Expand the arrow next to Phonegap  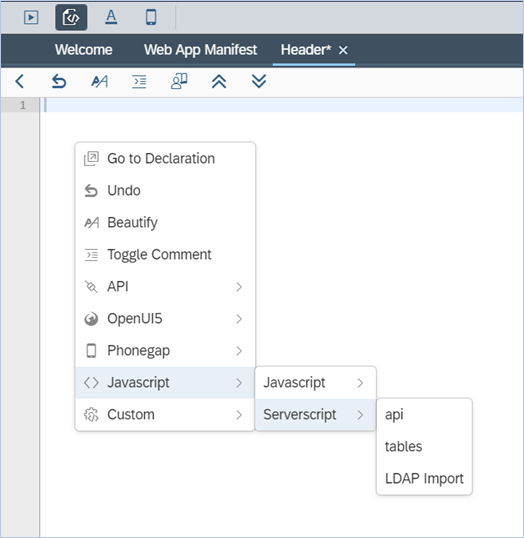click(239, 351)
